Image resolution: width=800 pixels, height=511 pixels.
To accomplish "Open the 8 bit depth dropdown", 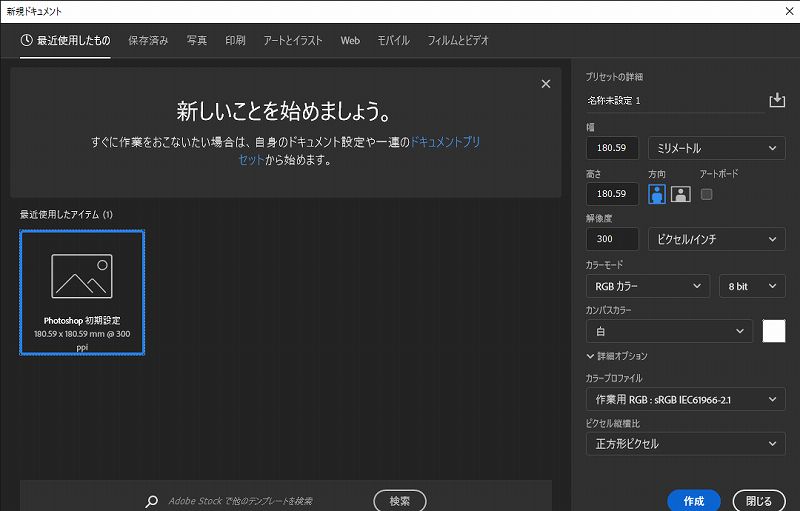I will coord(752,286).
